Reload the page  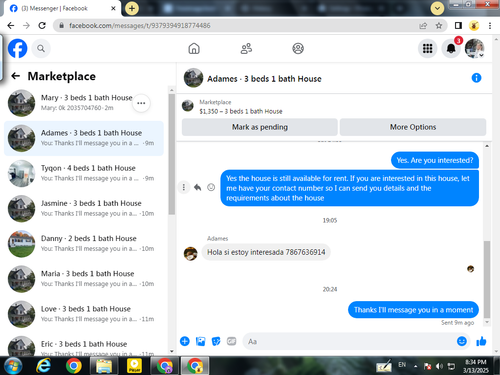tap(42, 26)
